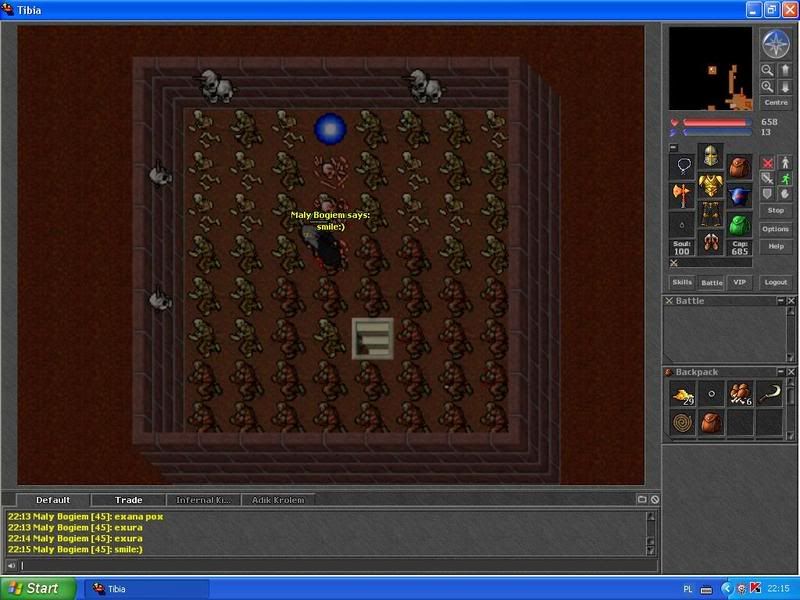Select the small ring in Backpack
The image size is (800, 600).
(711, 394)
